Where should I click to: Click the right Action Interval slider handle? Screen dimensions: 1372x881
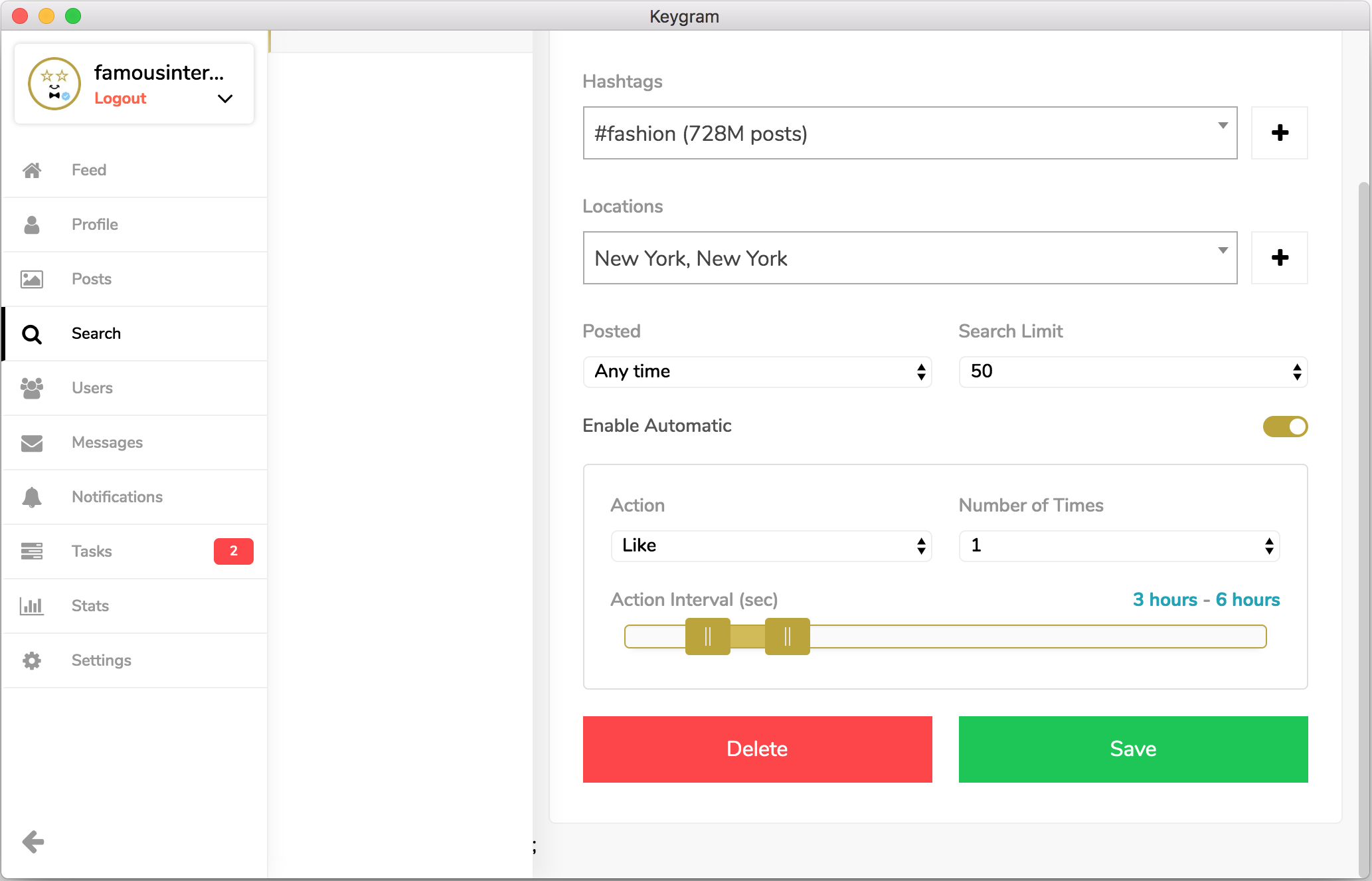pos(787,636)
